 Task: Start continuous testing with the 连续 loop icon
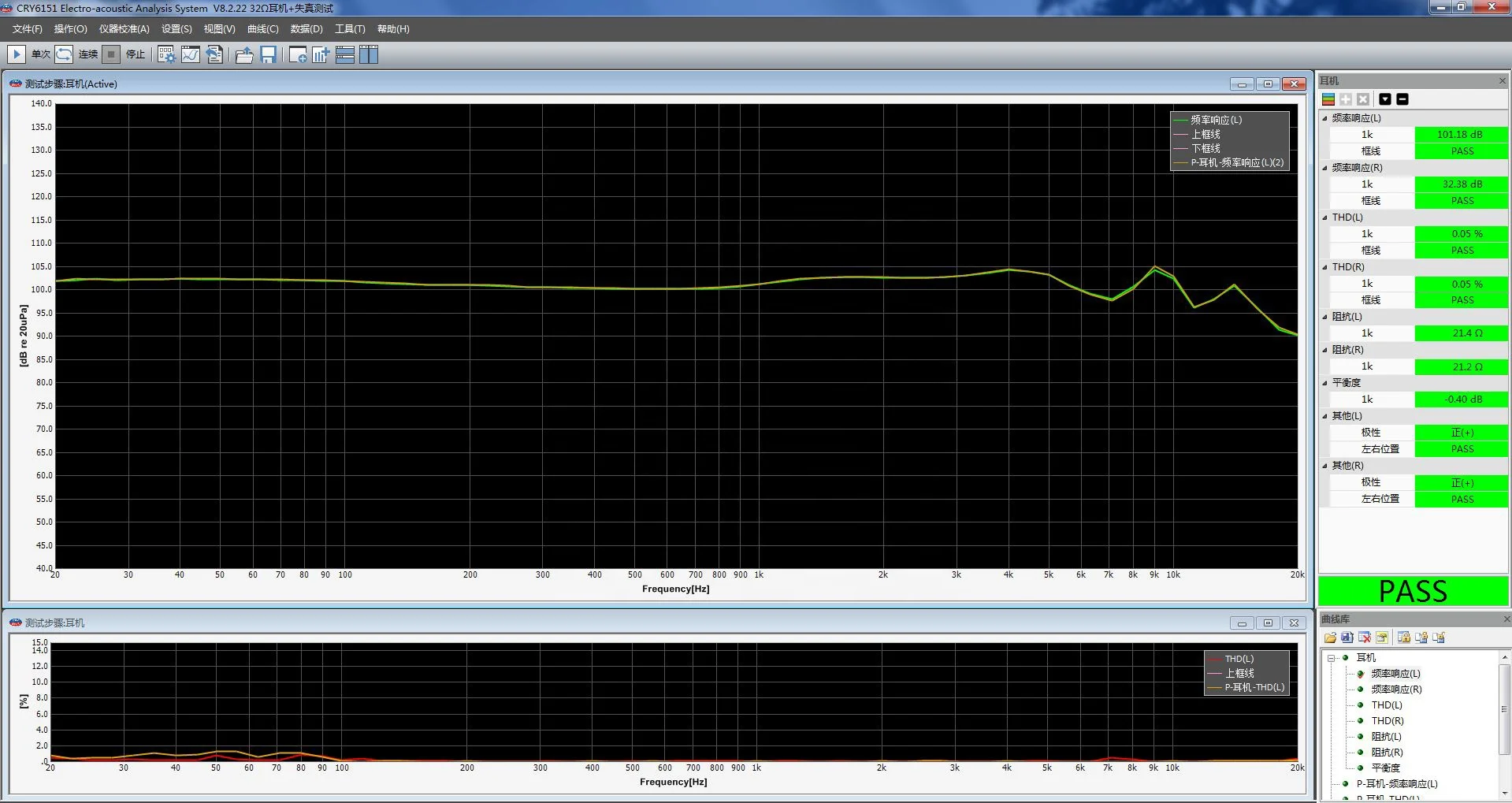tap(64, 54)
